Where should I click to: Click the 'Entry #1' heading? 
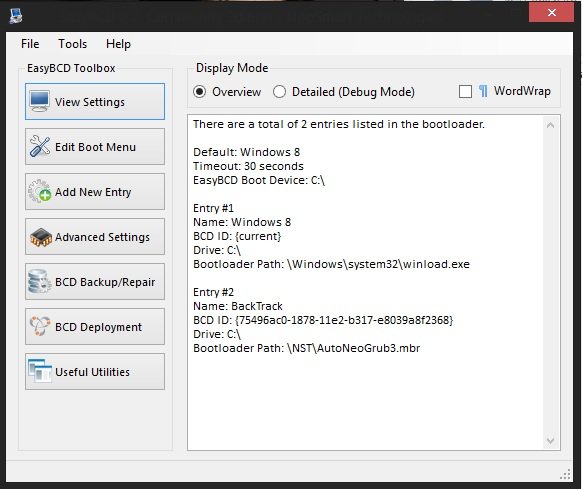(213, 208)
